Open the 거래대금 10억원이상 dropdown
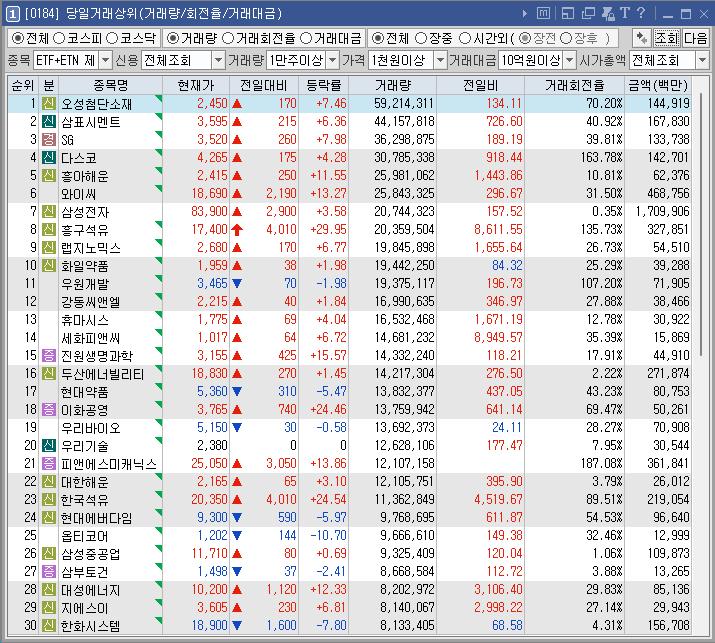 pyautogui.click(x=570, y=60)
